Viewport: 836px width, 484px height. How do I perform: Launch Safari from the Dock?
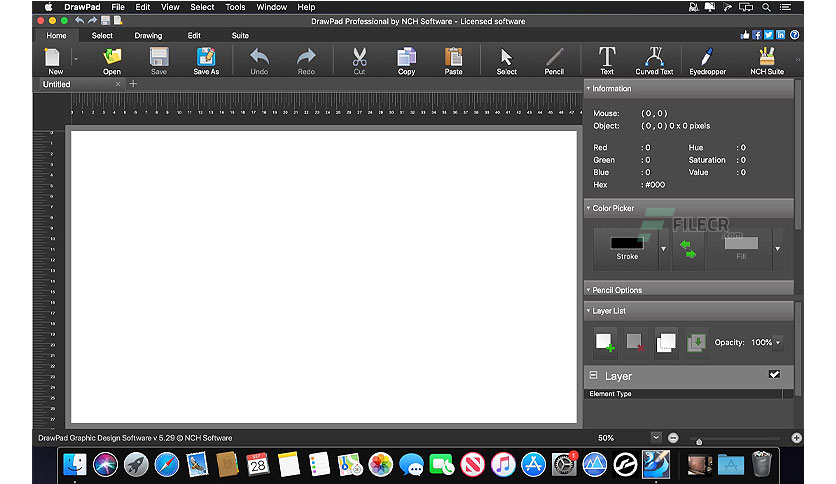coord(167,464)
